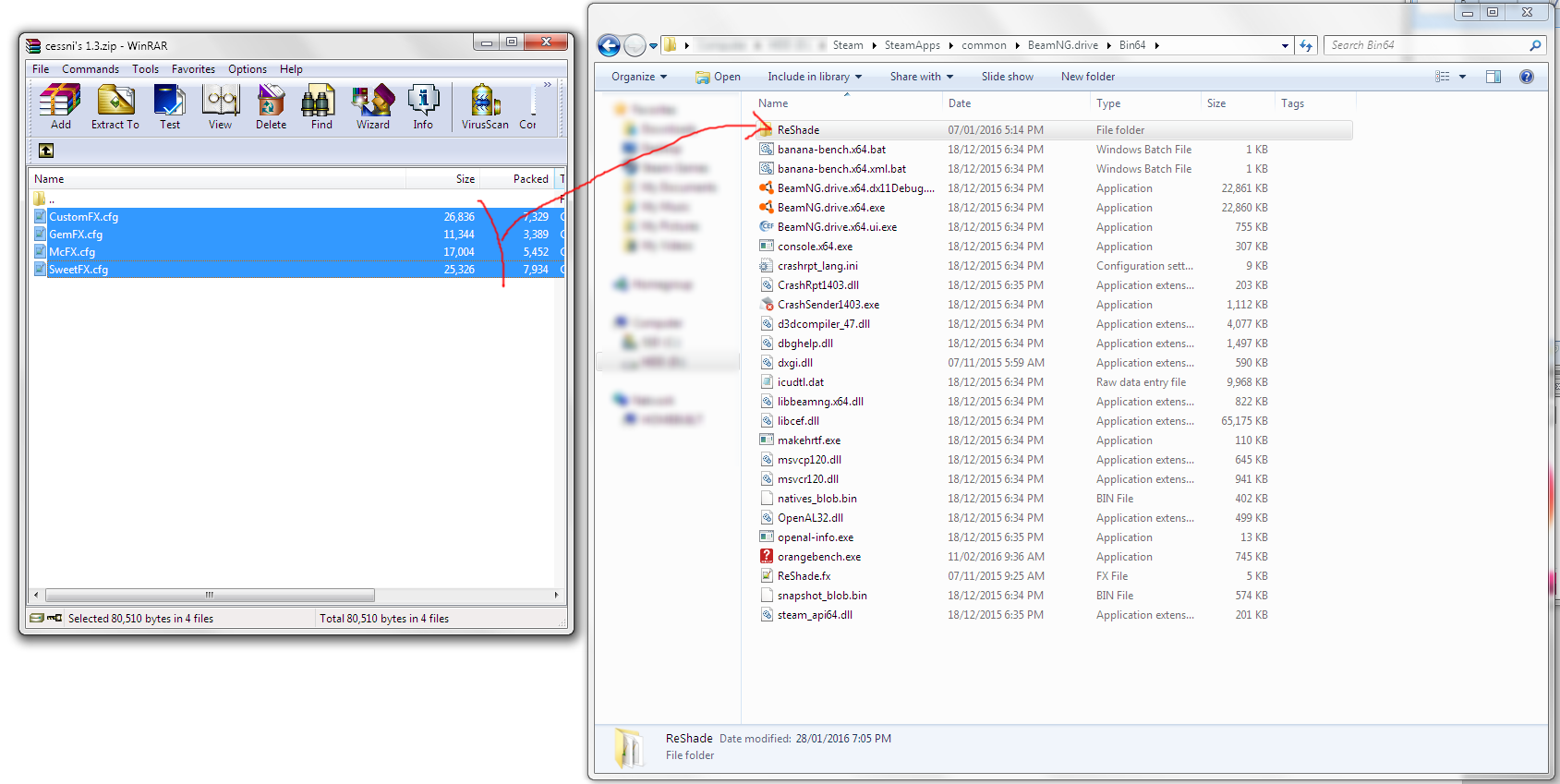The image size is (1560, 784).
Task: Open the view options dropdown arrow
Action: coord(1462,77)
